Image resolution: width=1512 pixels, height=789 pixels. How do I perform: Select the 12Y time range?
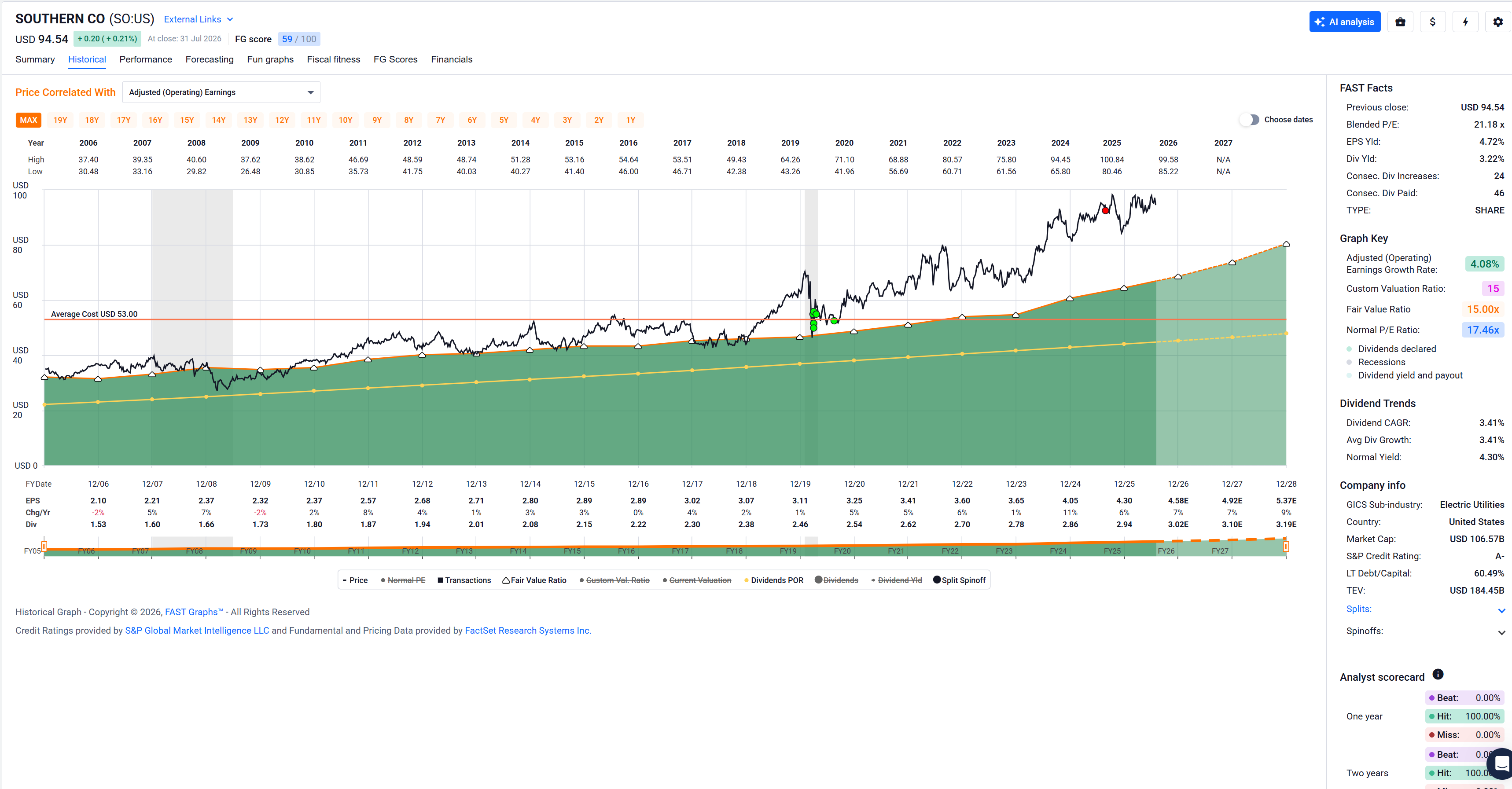click(x=282, y=120)
